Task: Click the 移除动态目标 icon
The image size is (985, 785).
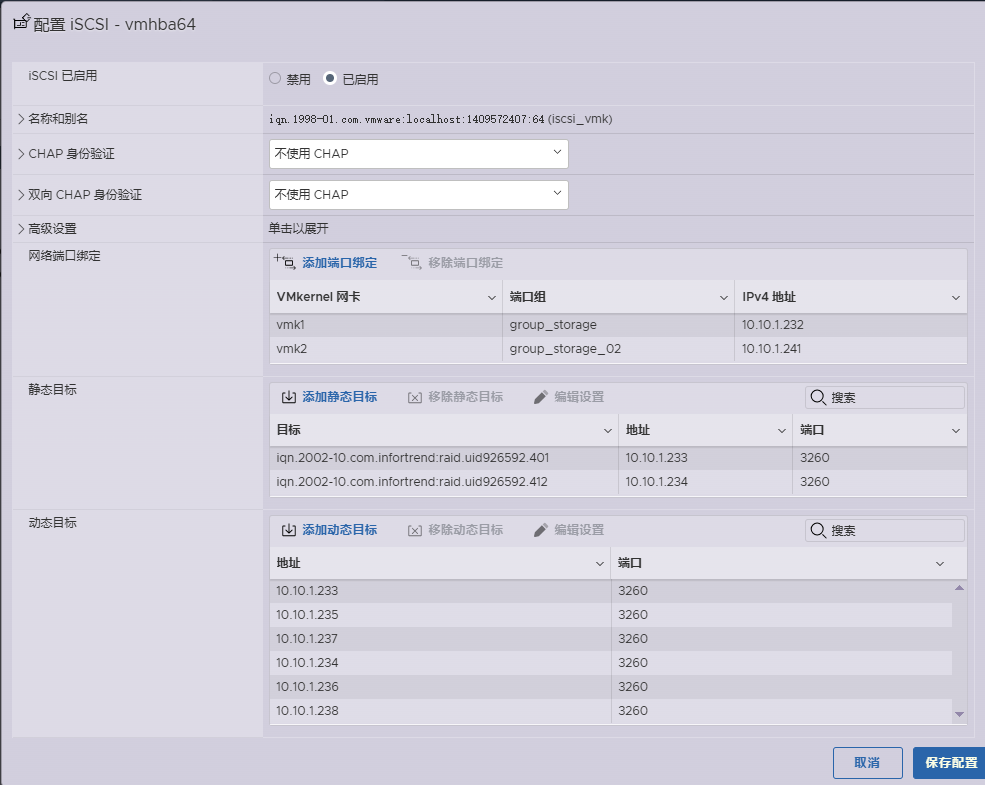Action: coord(413,529)
